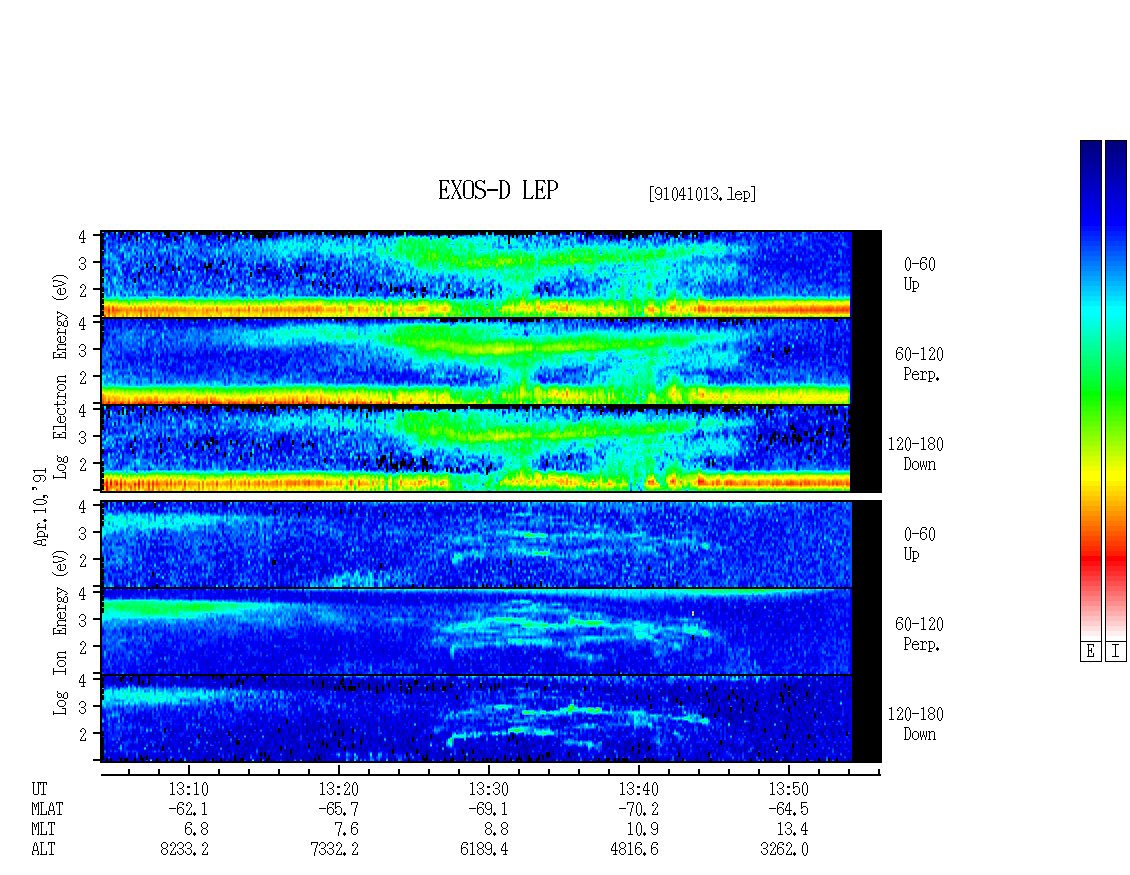
Task: Click the I label box under the color bar
Action: [1116, 652]
